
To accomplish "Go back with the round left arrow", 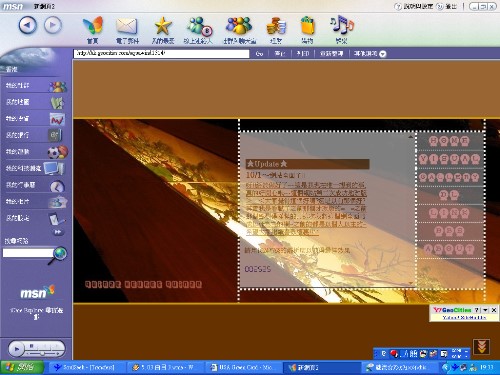I will 27,25.
